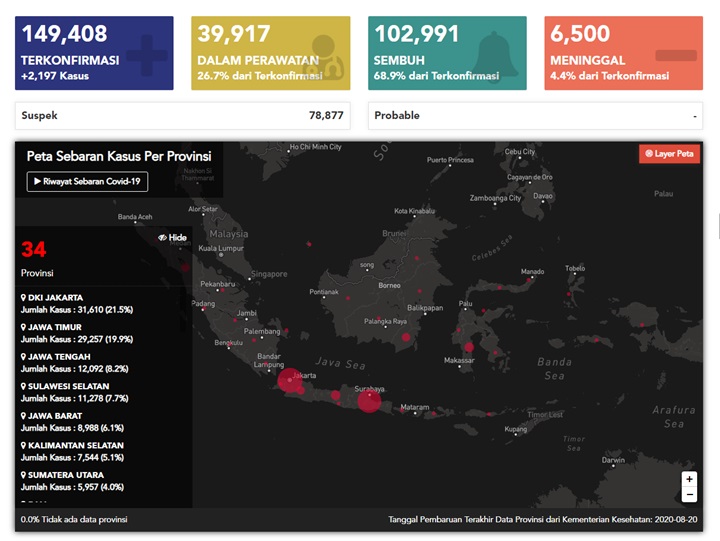This screenshot has height=541, width=720.
Task: Click the Sembuh green bell card
Action: 447,53
